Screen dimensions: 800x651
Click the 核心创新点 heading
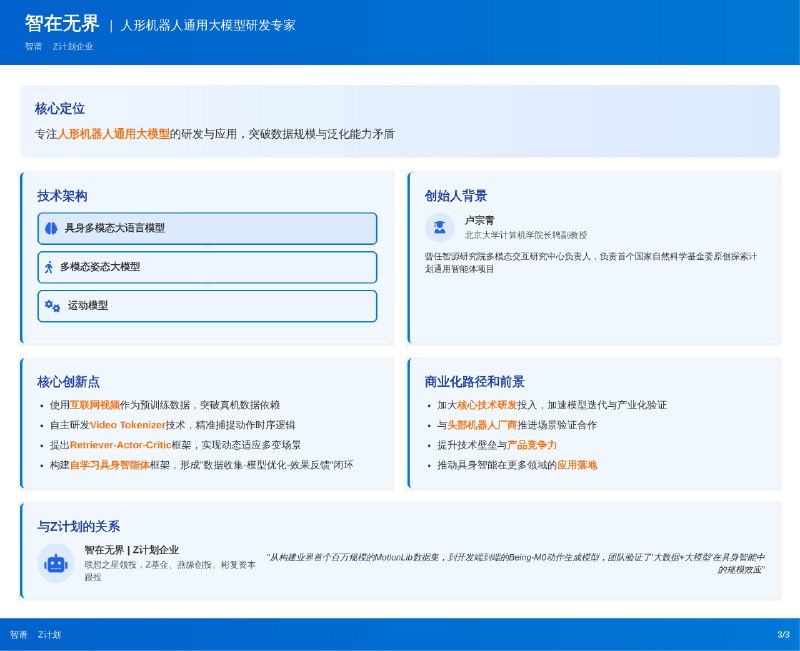tap(68, 382)
